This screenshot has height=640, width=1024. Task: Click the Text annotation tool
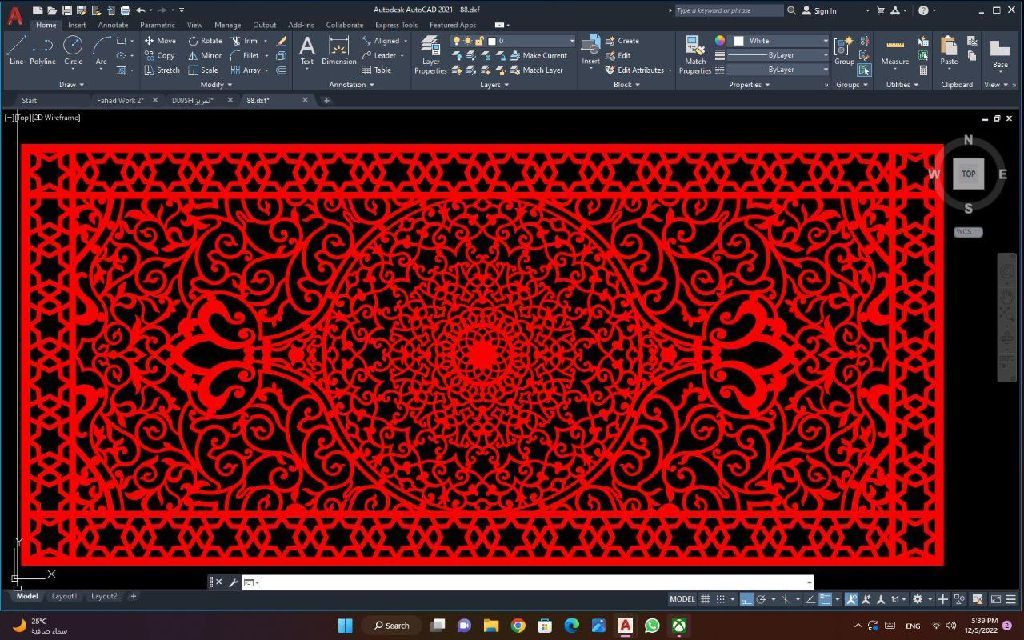(x=307, y=50)
